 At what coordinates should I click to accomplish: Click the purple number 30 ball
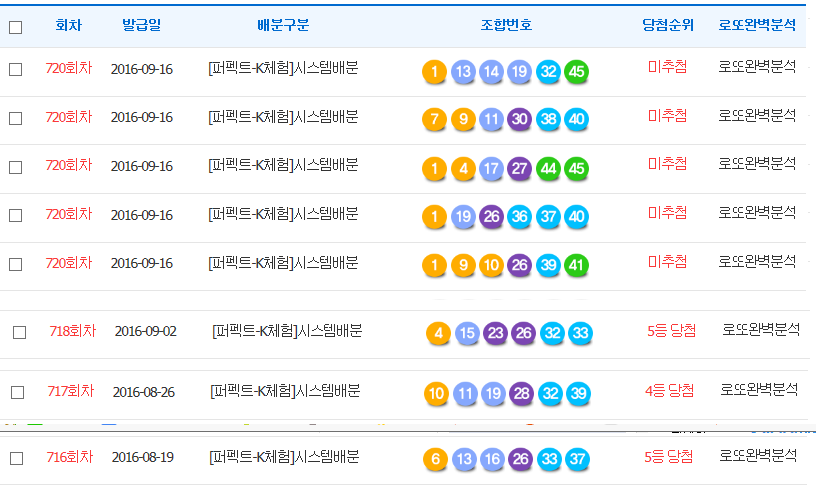click(519, 120)
